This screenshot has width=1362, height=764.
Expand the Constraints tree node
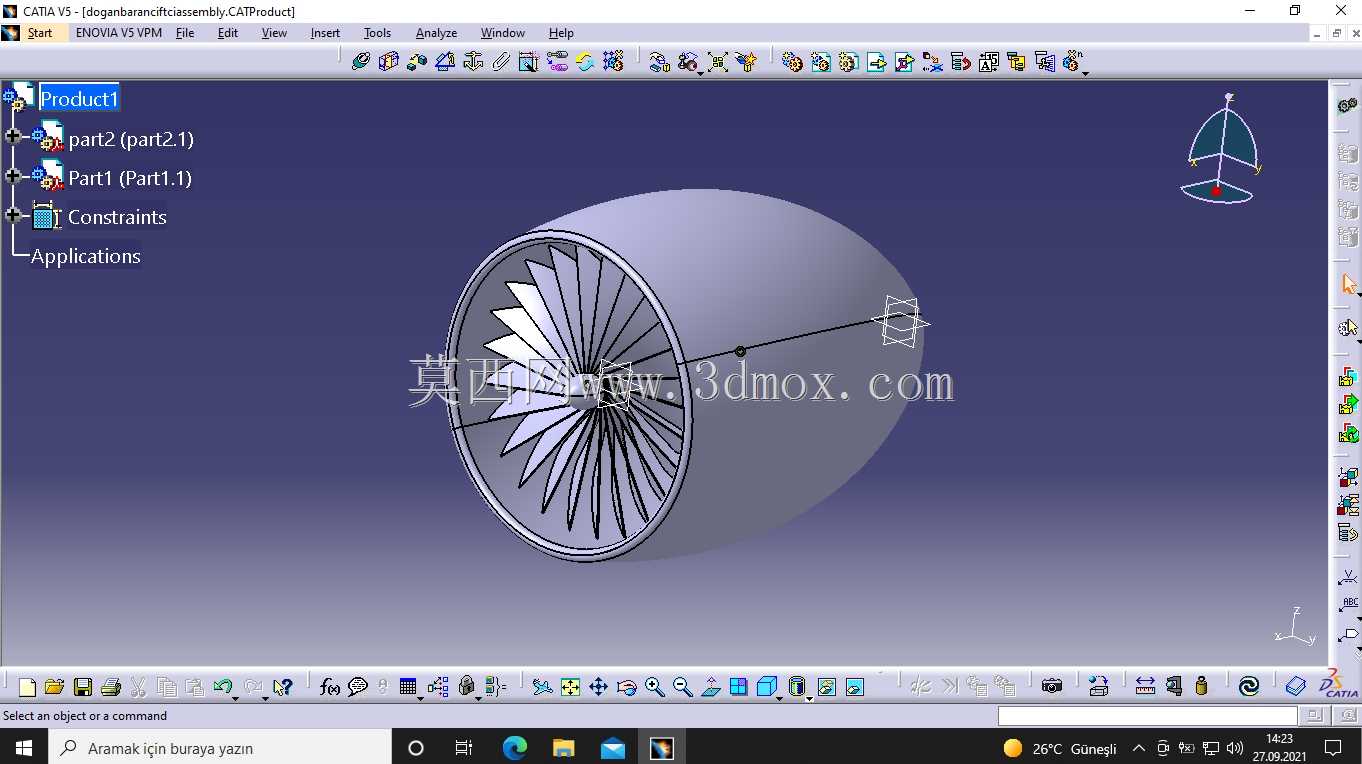[13, 215]
